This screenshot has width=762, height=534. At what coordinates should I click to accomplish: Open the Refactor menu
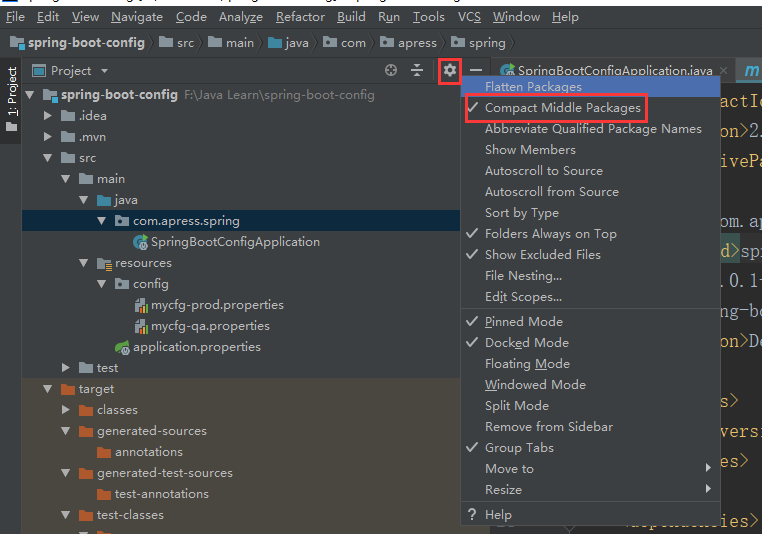click(x=300, y=17)
